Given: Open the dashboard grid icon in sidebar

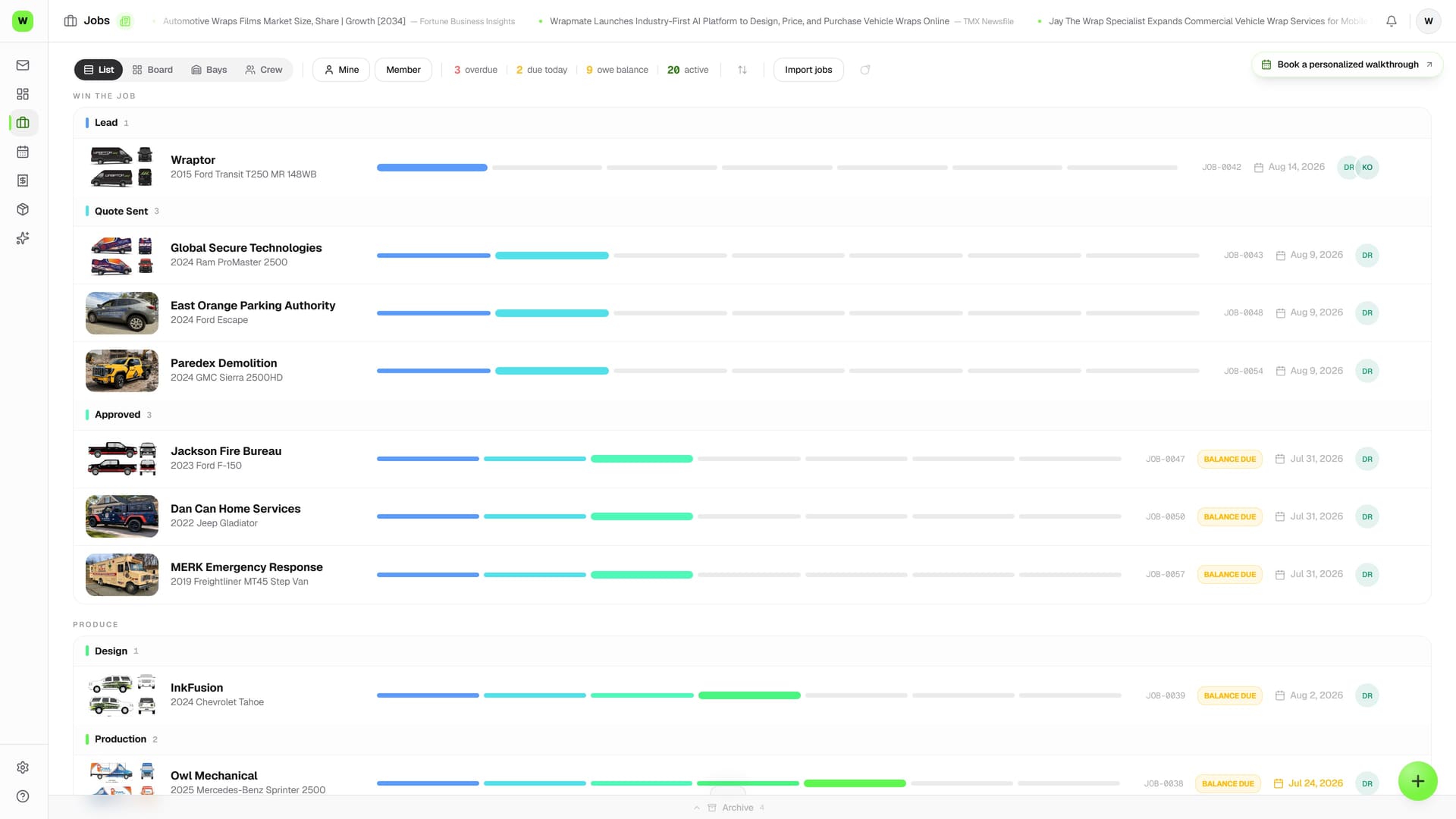Looking at the screenshot, I should pyautogui.click(x=23, y=94).
